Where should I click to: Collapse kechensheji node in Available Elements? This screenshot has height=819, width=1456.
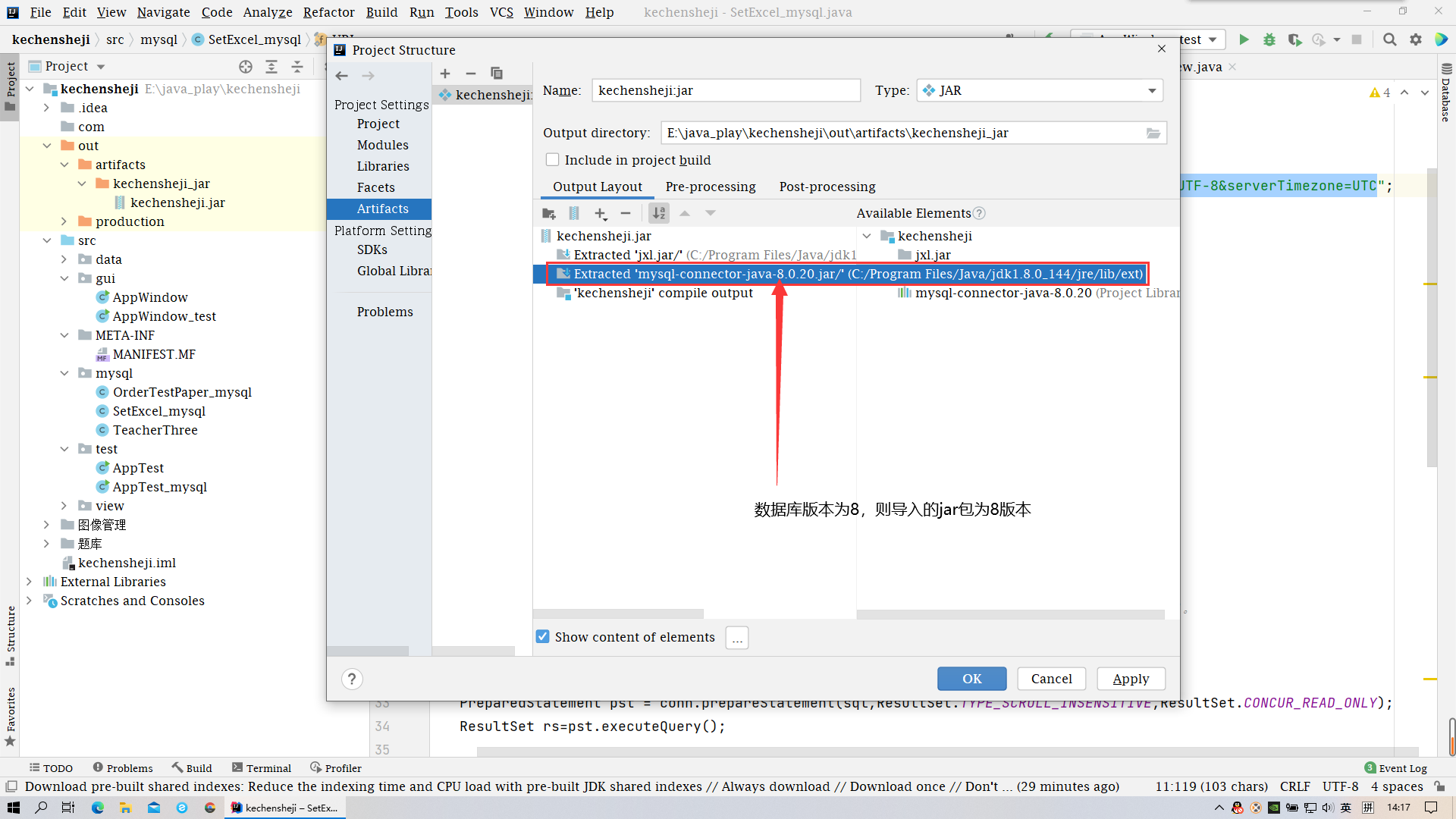(x=867, y=237)
